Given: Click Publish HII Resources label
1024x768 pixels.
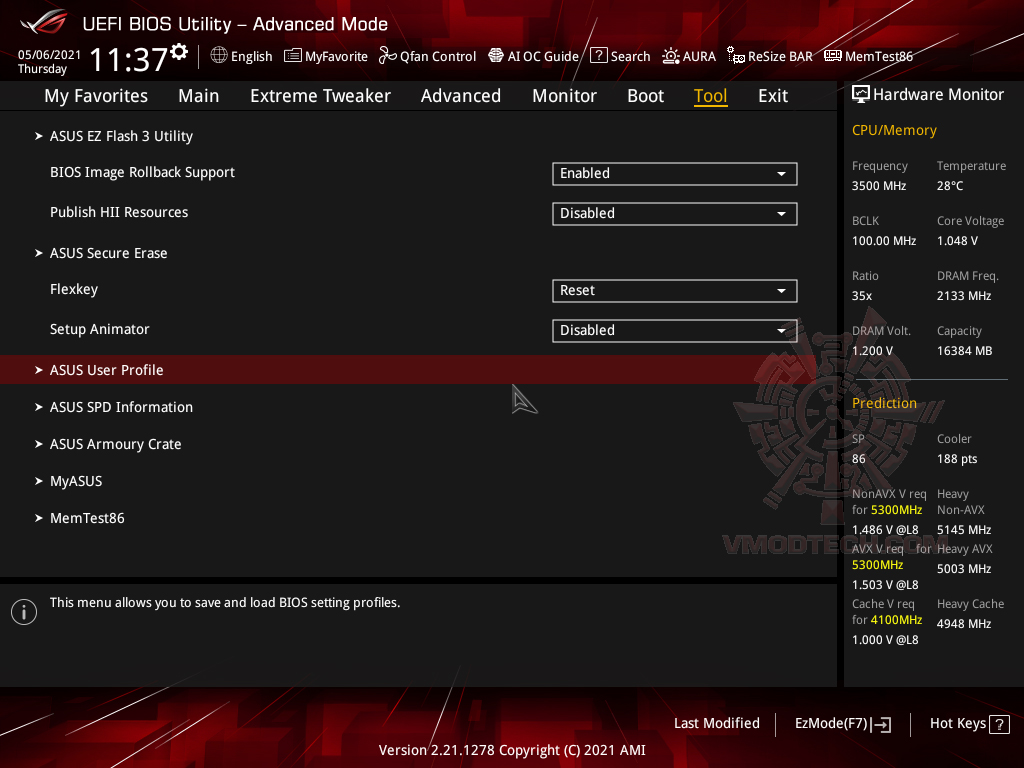Looking at the screenshot, I should click(119, 212).
